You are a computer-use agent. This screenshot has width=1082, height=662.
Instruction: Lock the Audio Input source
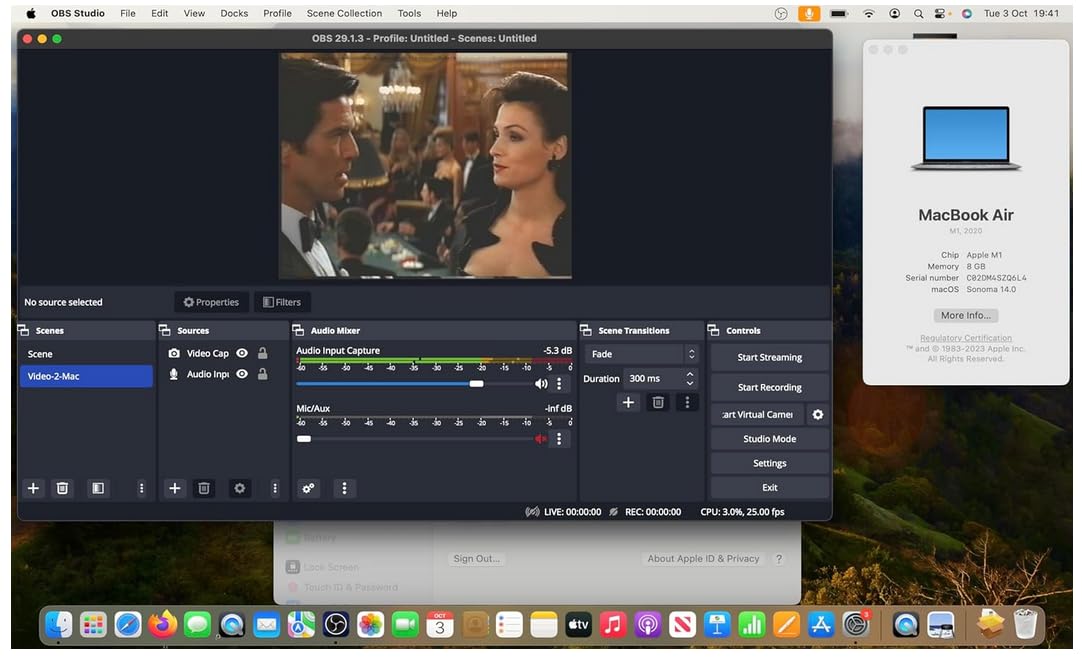(262, 374)
